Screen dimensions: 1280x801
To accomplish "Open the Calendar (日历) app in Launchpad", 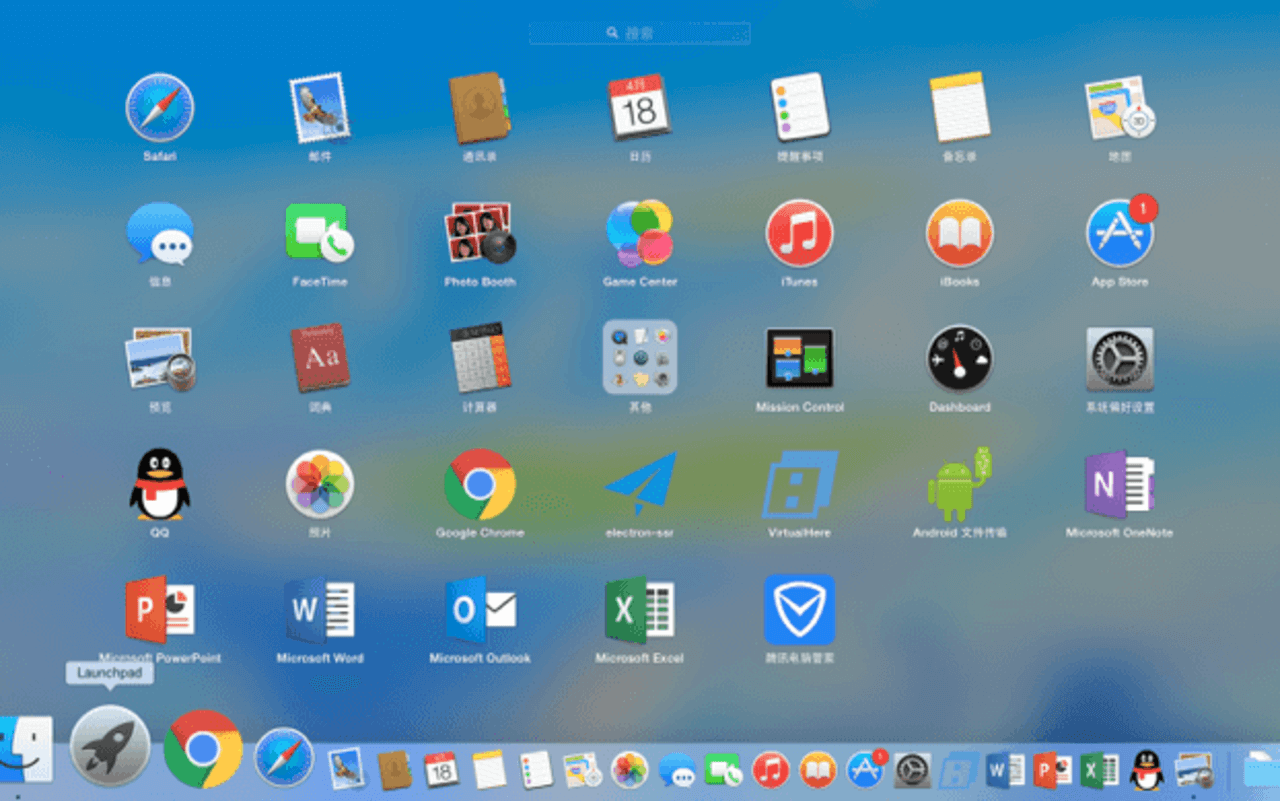I will 640,108.
